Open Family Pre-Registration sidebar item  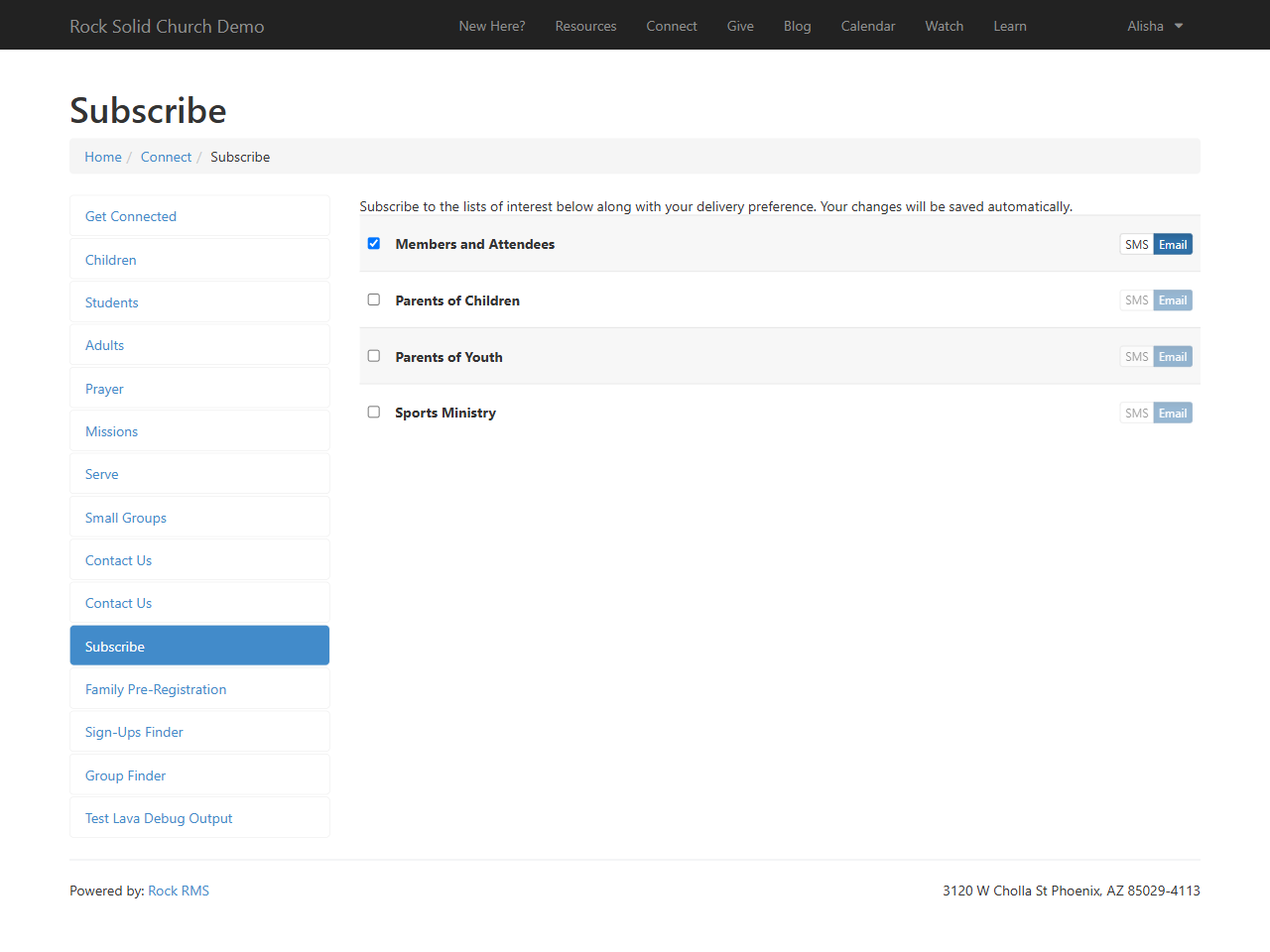click(199, 689)
